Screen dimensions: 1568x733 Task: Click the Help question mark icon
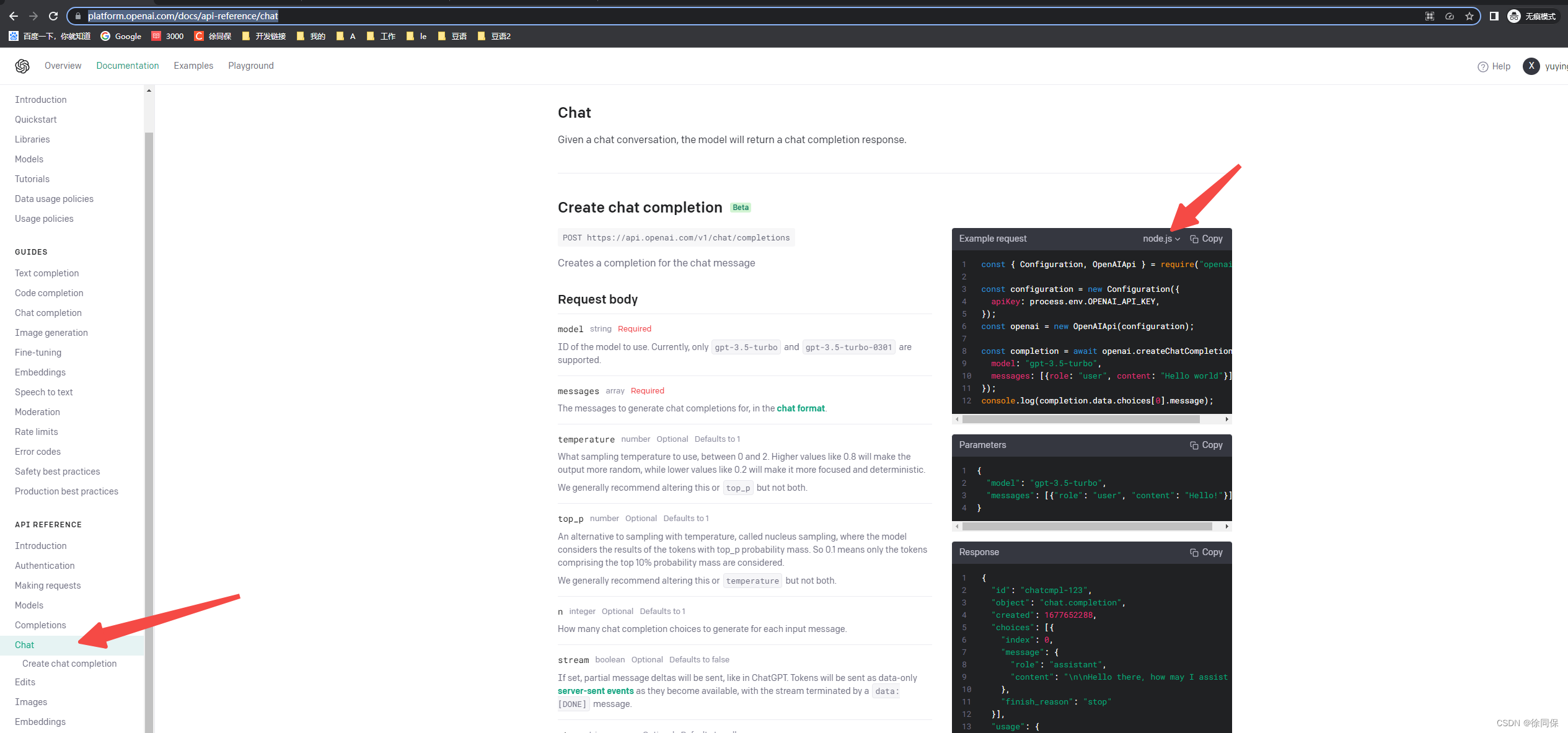(x=1482, y=67)
